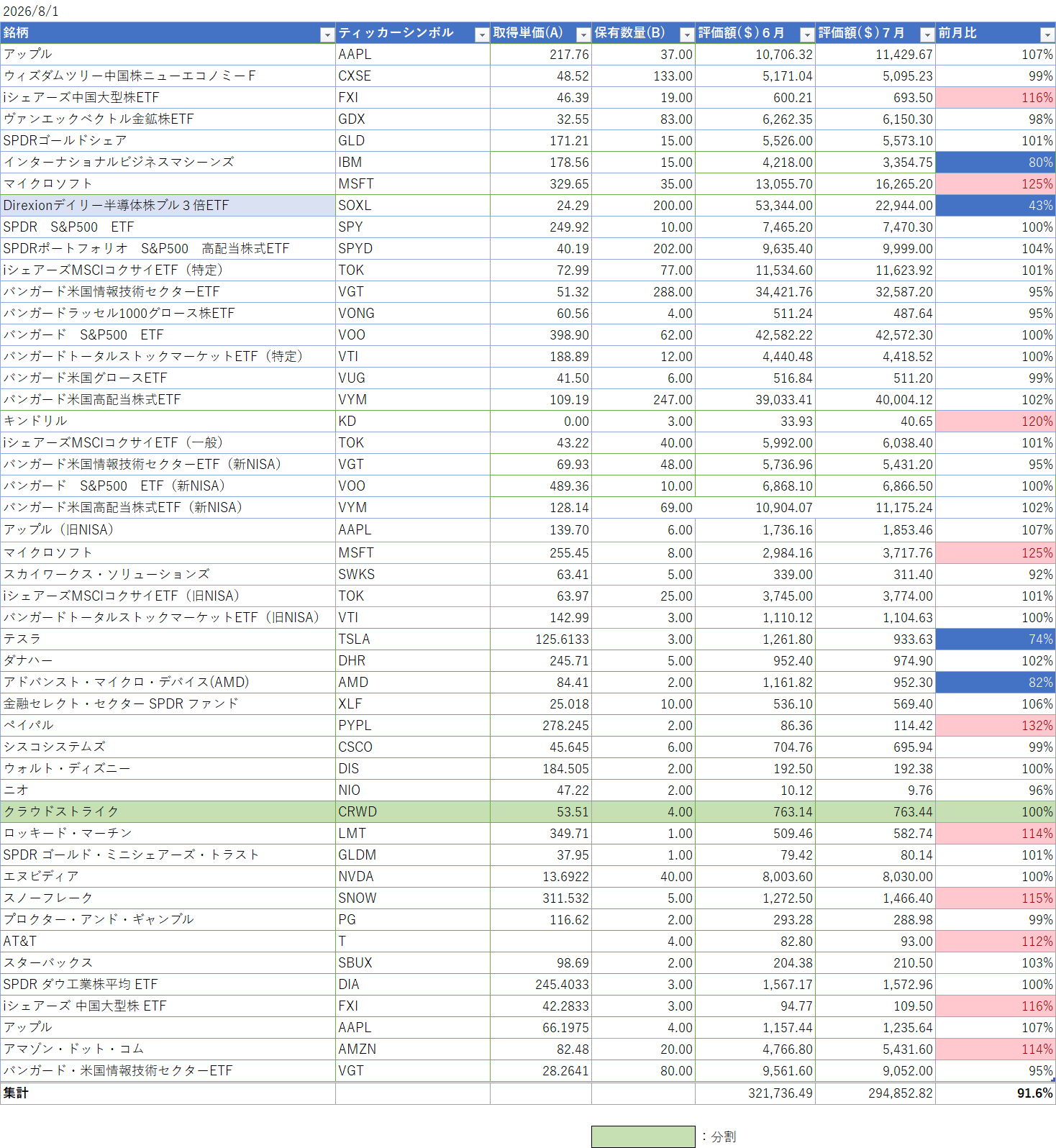Image resolution: width=1056 pixels, height=1148 pixels.
Task: Open the ティッカーシンボル filter dropdown
Action: [x=482, y=35]
